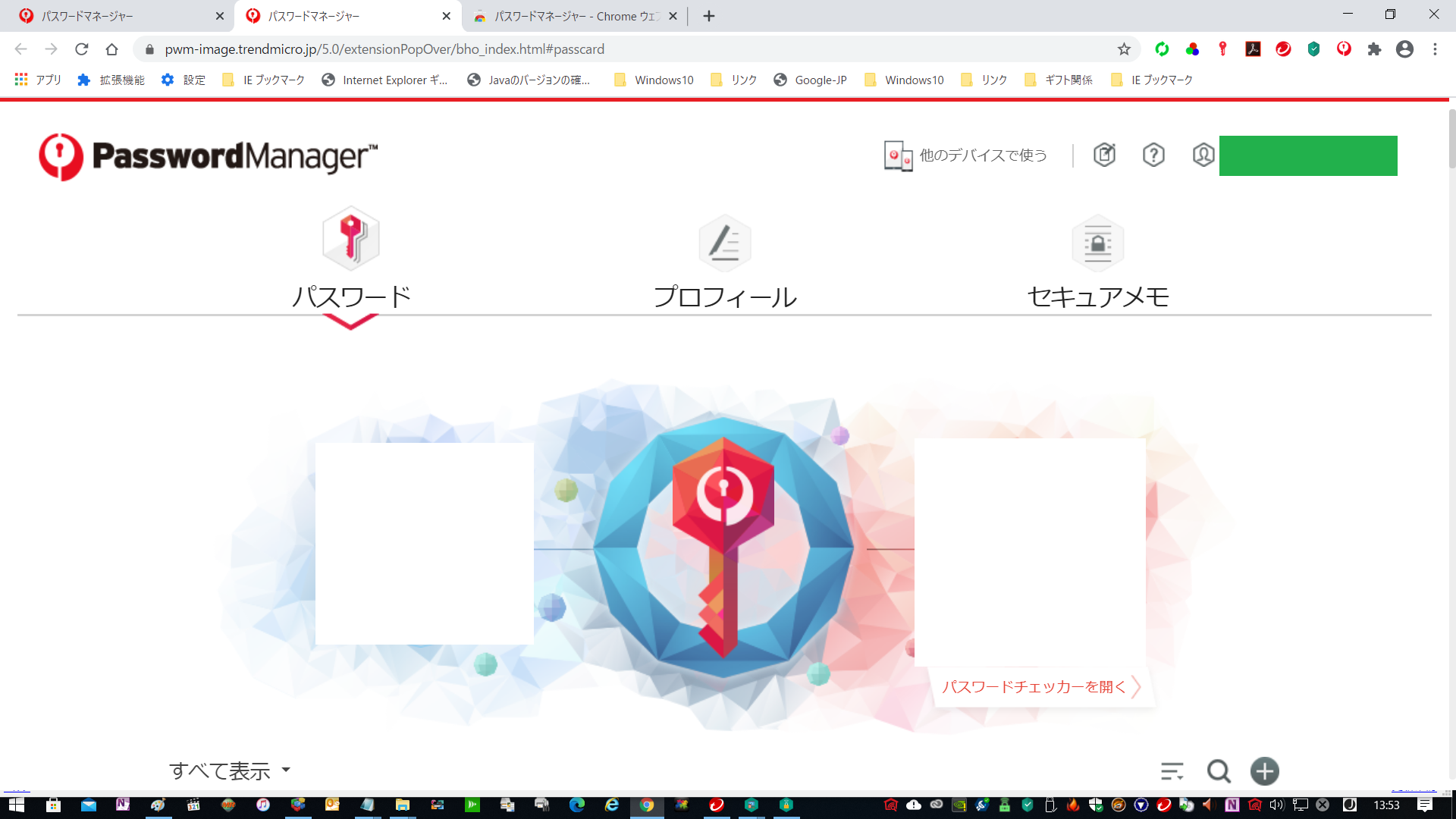Click the Password Manager logo
Image resolution: width=1456 pixels, height=819 pixels.
(209, 157)
